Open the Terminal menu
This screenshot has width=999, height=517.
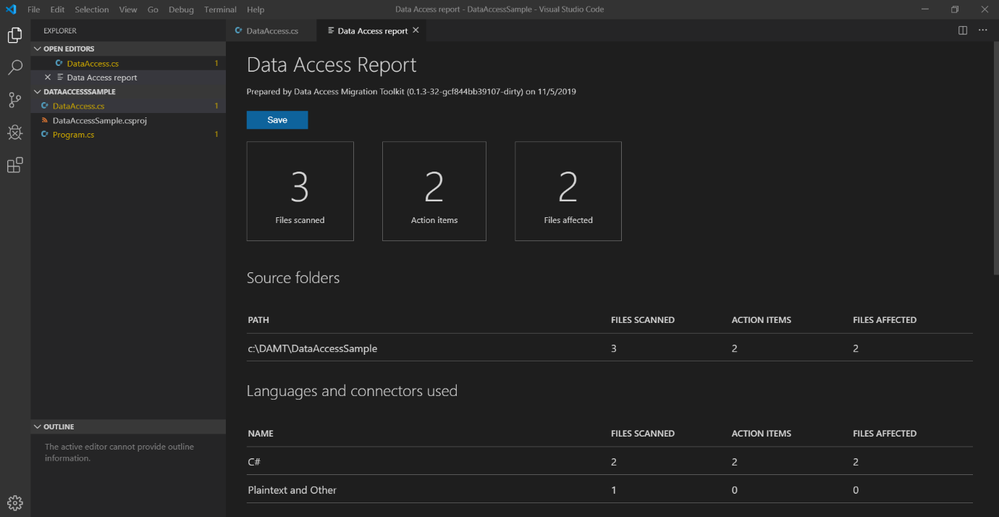tap(220, 10)
